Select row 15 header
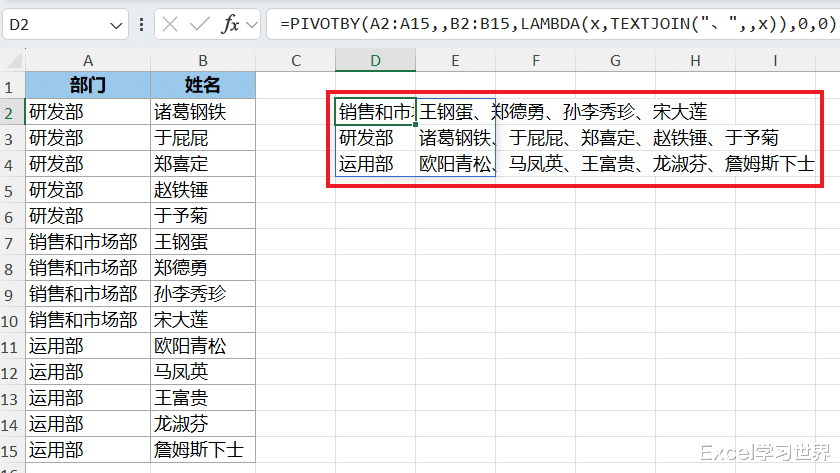 tap(10, 451)
